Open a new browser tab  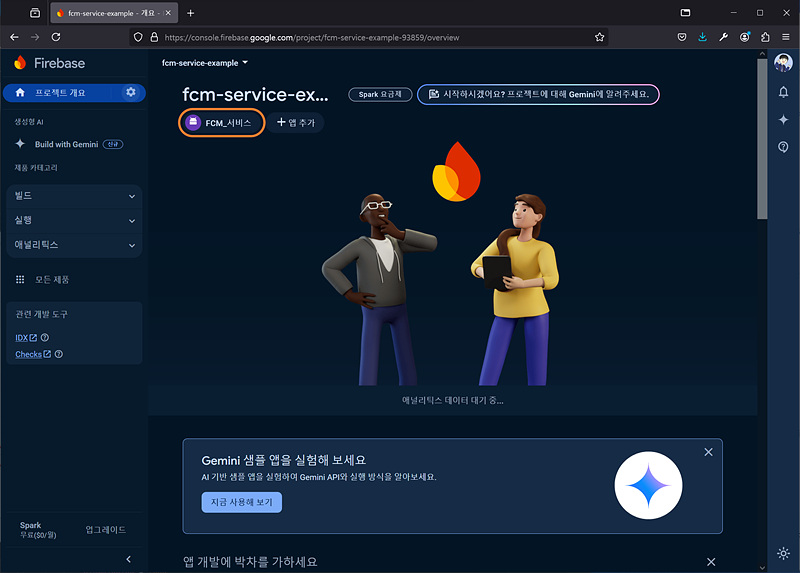point(190,13)
